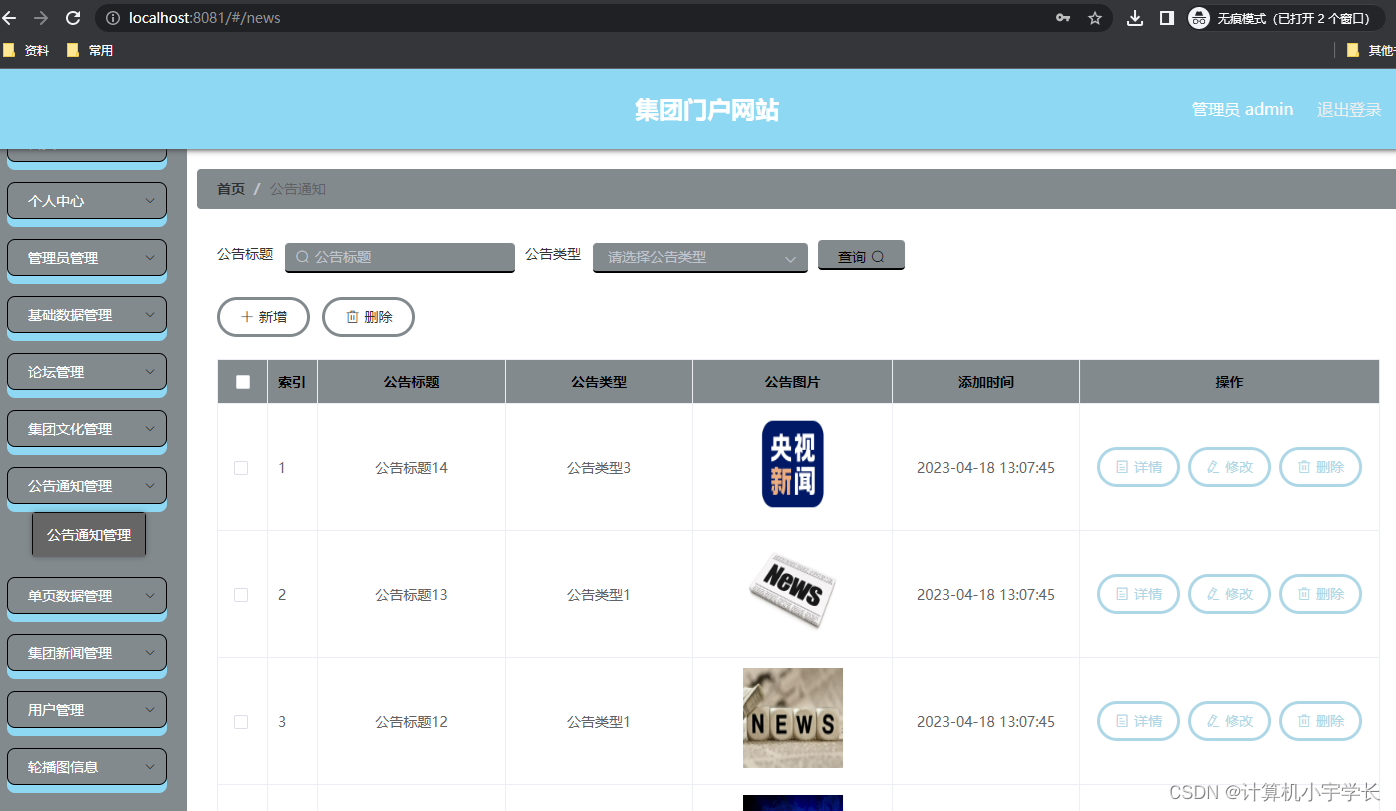Expand 论坛管理 sidebar menu
Viewport: 1396px width, 811px height.
(x=87, y=372)
